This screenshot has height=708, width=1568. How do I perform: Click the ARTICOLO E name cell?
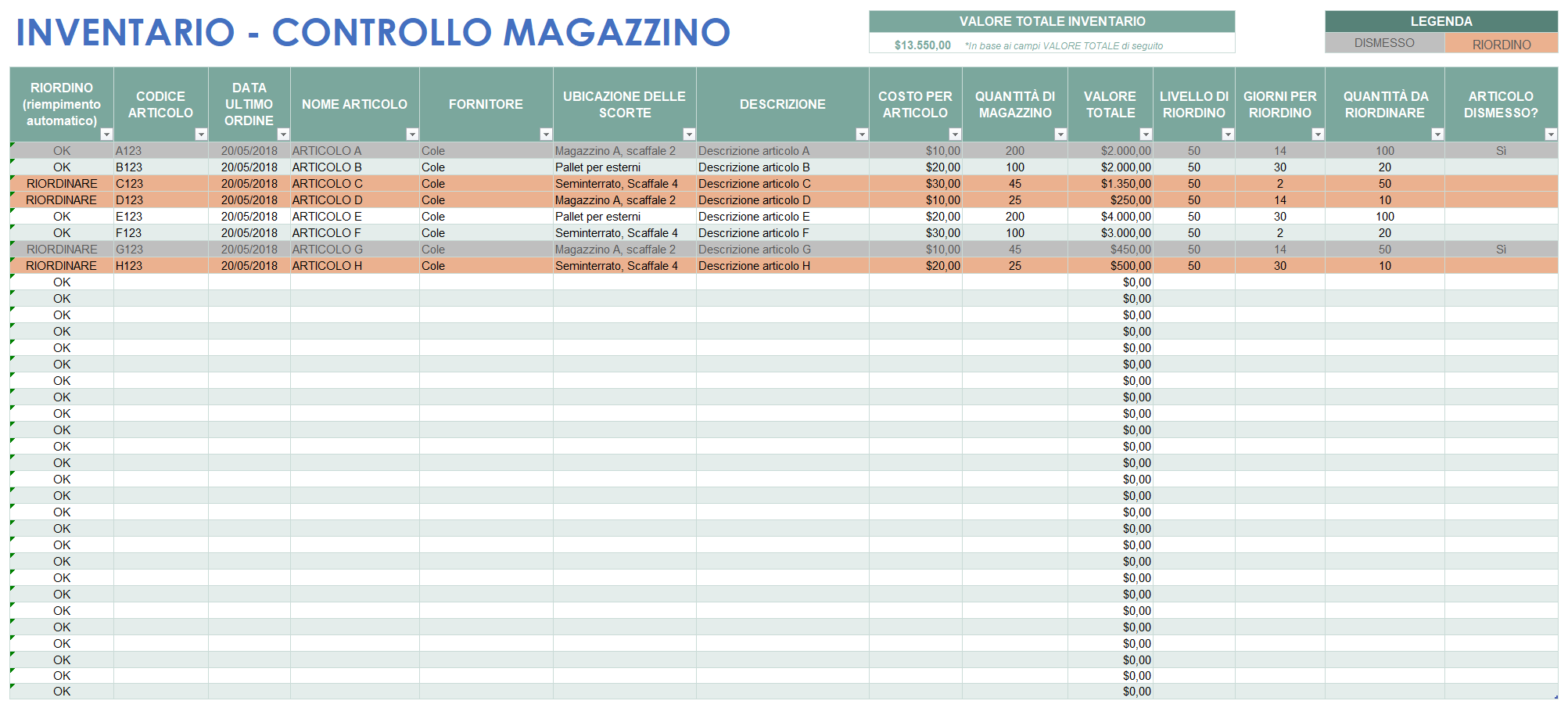(354, 216)
